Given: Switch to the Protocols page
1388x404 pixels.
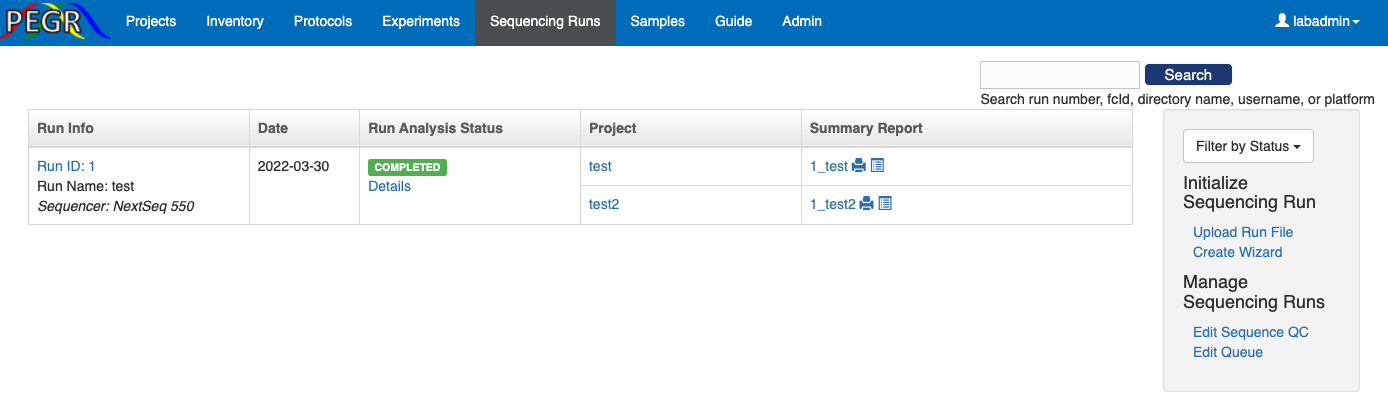Looking at the screenshot, I should coord(323,22).
